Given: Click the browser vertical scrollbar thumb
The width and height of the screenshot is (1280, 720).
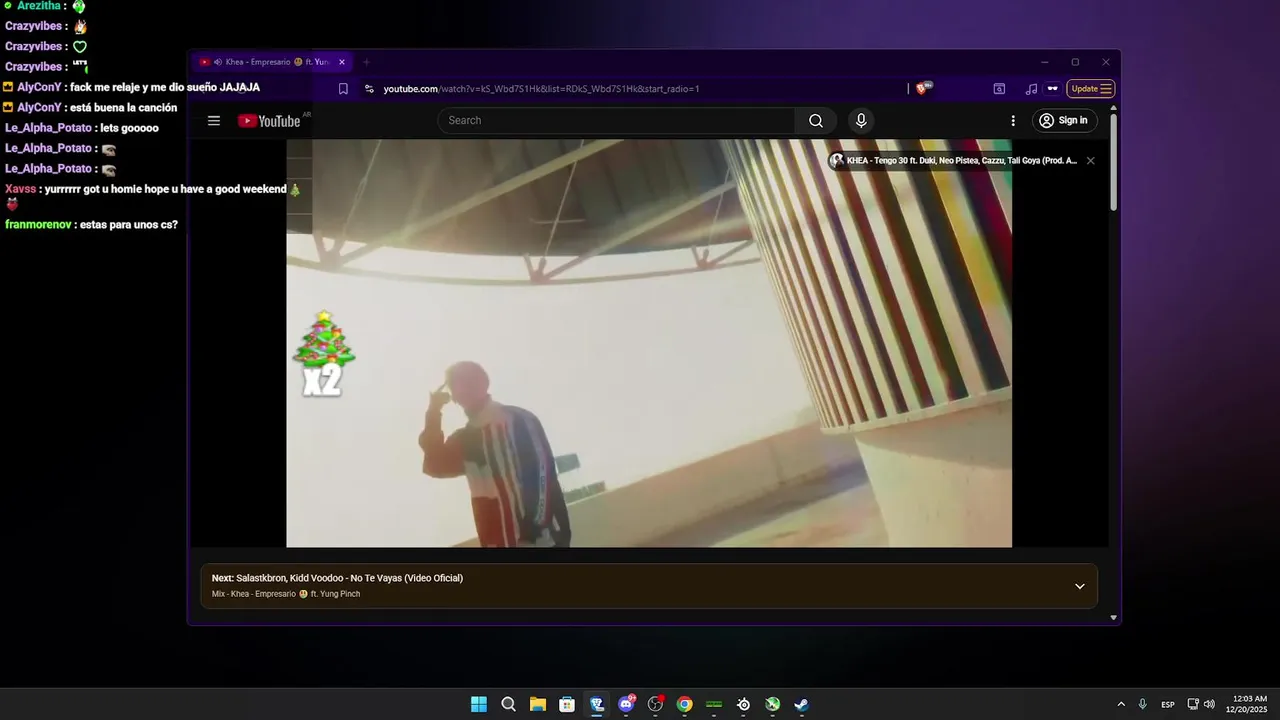Looking at the screenshot, I should (x=1114, y=162).
